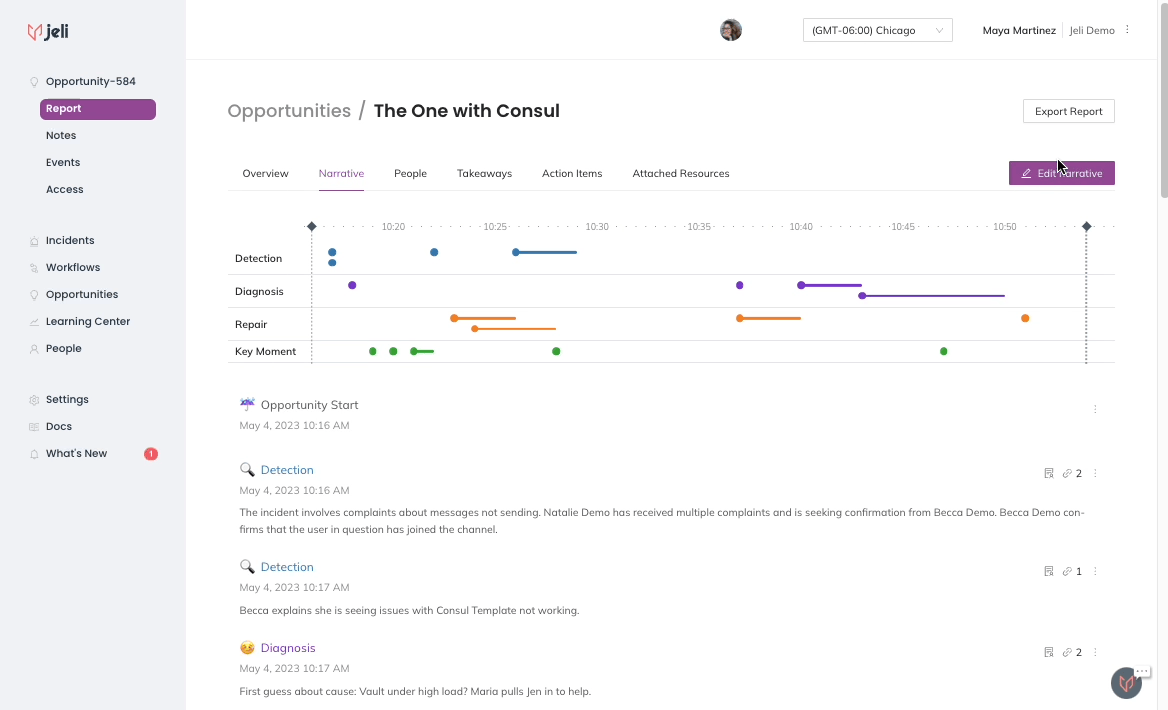Open Learning Center in sidebar
Viewport: 1168px width, 710px height.
click(x=88, y=321)
